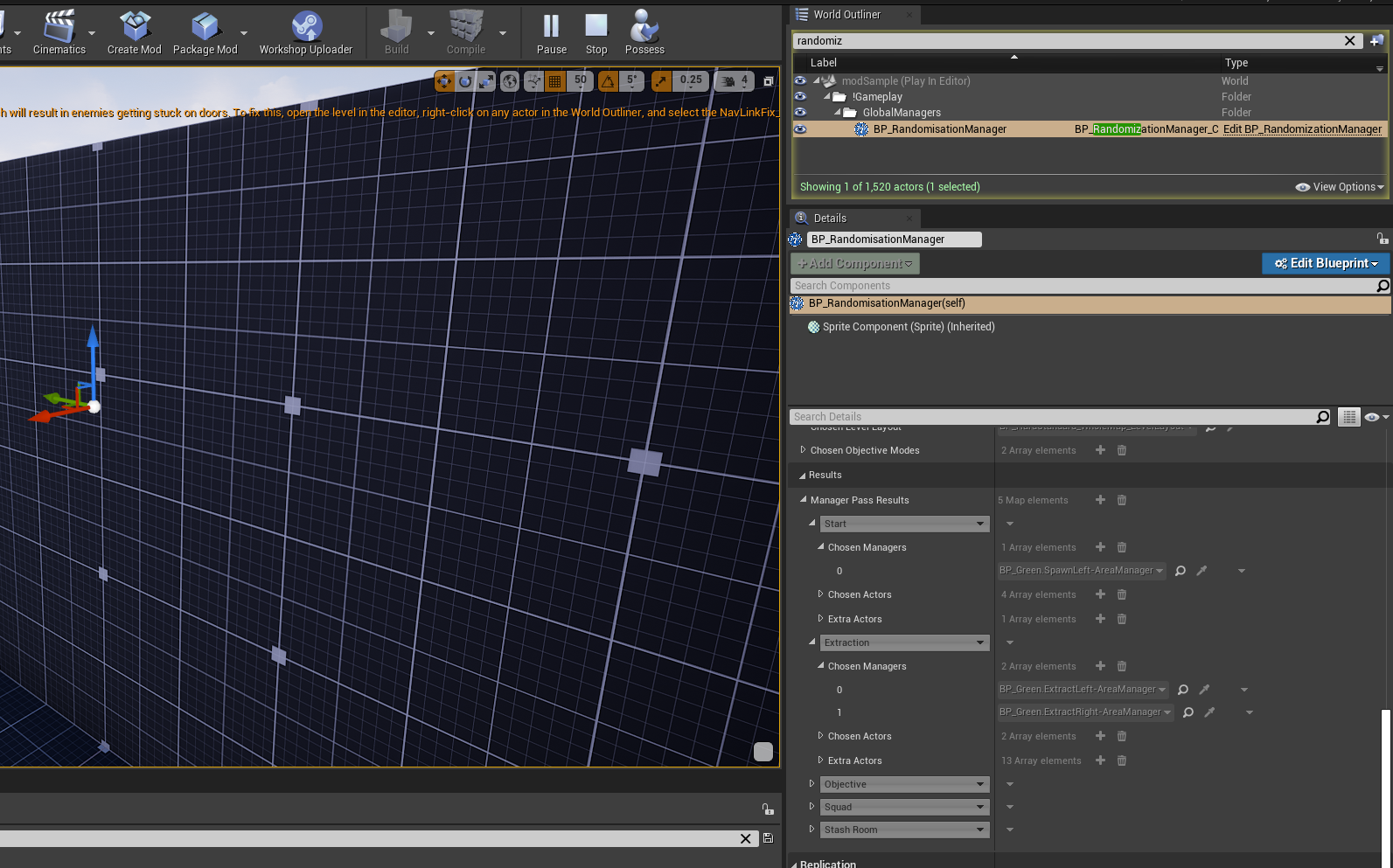Toggle visibility of GlobalManagers folder

click(x=800, y=112)
